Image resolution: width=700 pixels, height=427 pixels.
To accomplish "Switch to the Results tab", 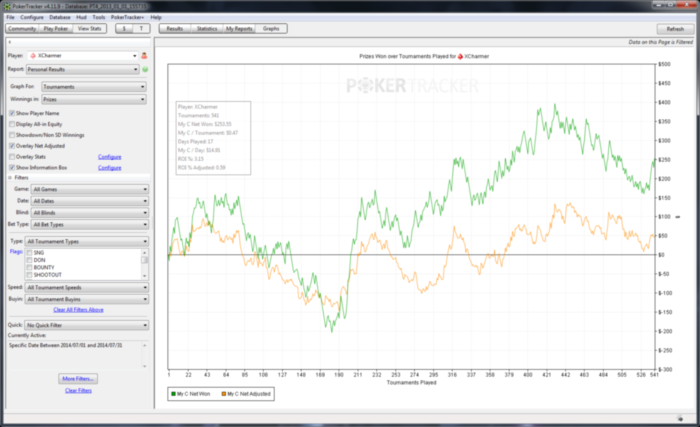I will [x=175, y=29].
